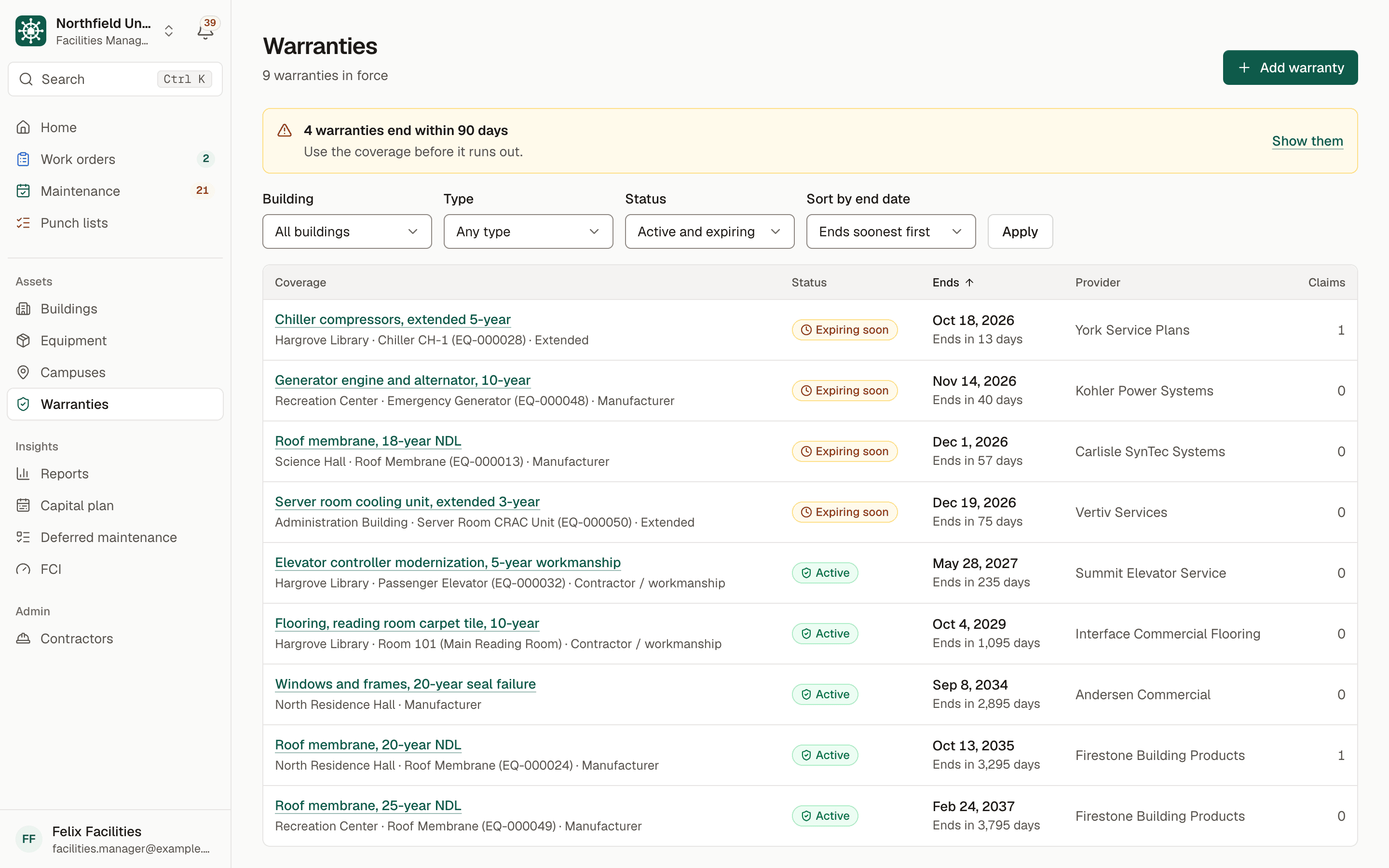Go to Home in the sidebar
The height and width of the screenshot is (868, 1389).
pos(115,127)
